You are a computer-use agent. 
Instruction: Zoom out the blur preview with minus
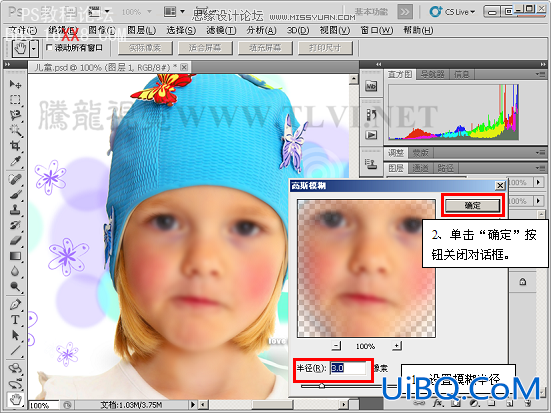[336, 346]
